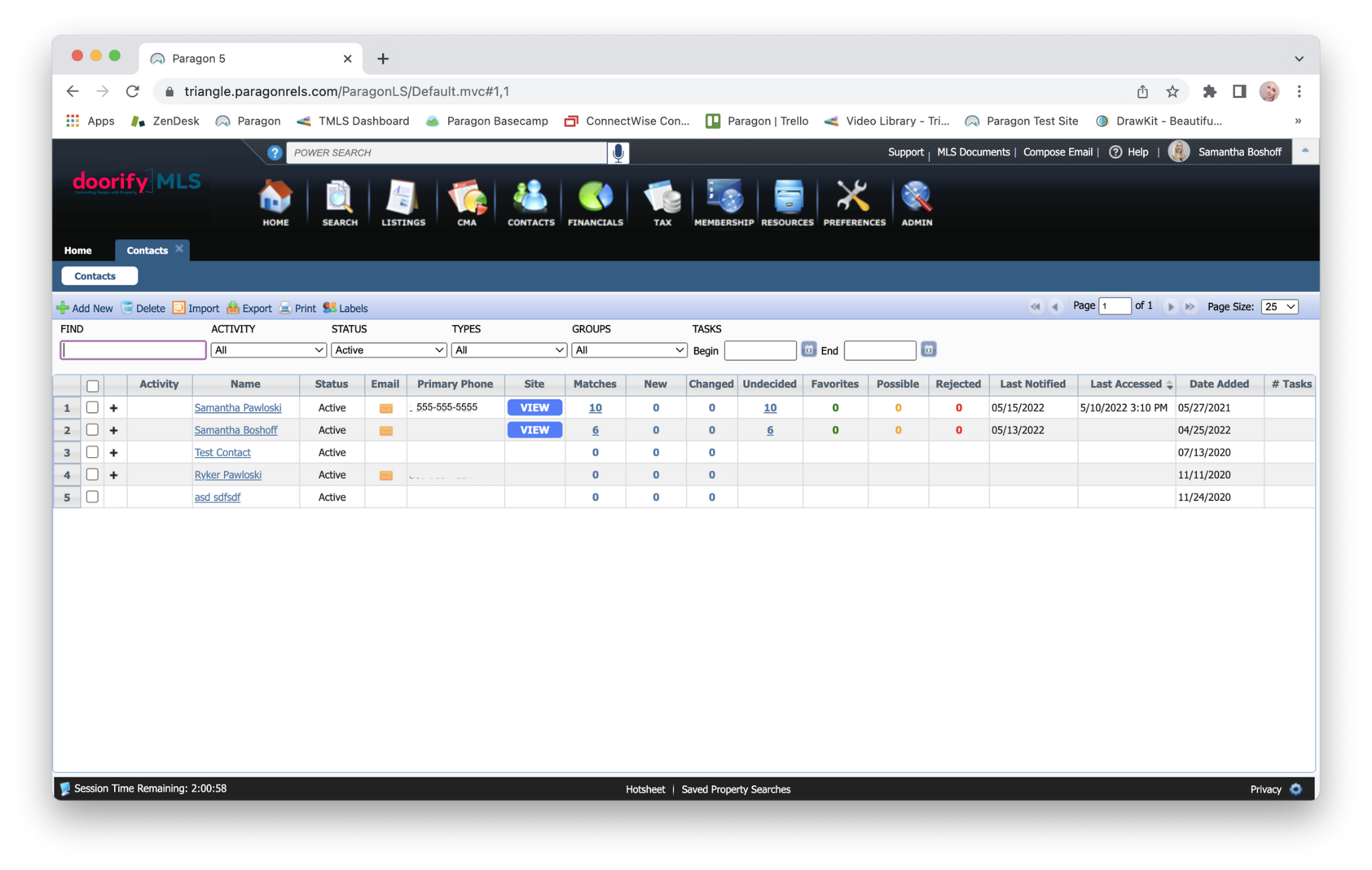Open the Hotsheet footer link

(x=645, y=789)
